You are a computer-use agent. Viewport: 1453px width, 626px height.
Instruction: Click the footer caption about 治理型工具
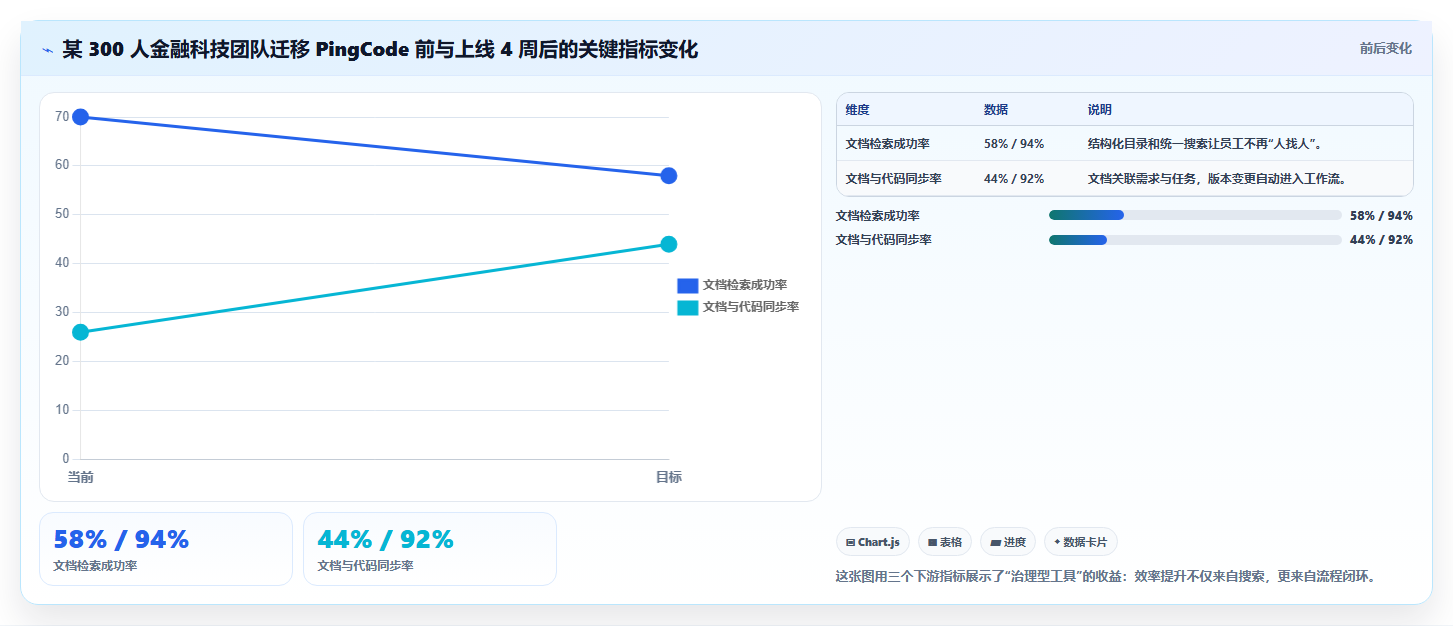1105,577
